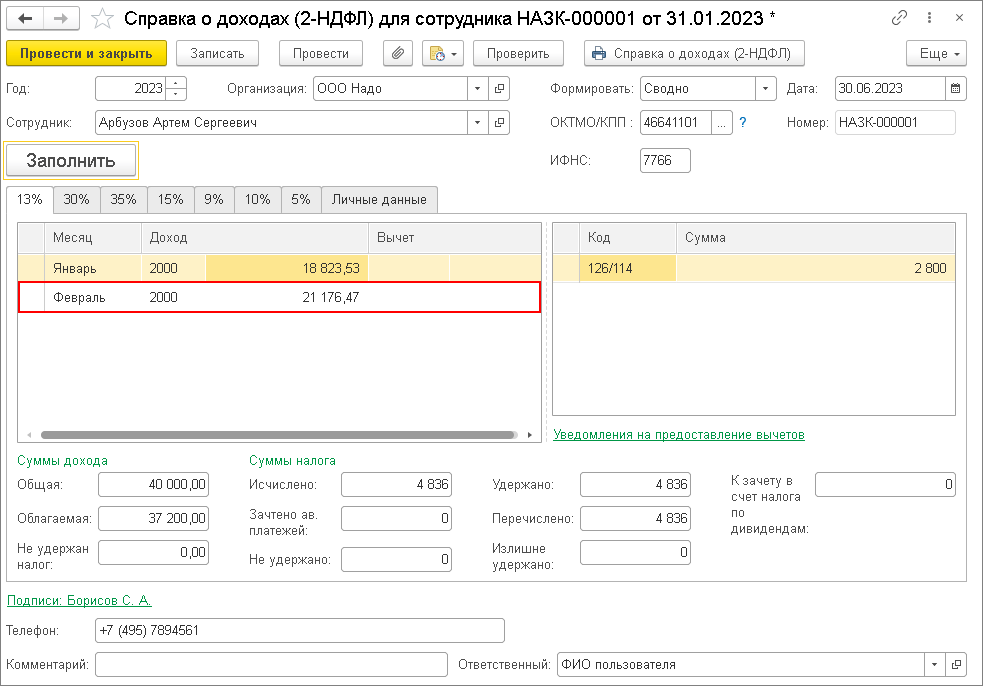983x686 pixels.
Task: Click the back navigation arrow
Action: (x=25, y=18)
